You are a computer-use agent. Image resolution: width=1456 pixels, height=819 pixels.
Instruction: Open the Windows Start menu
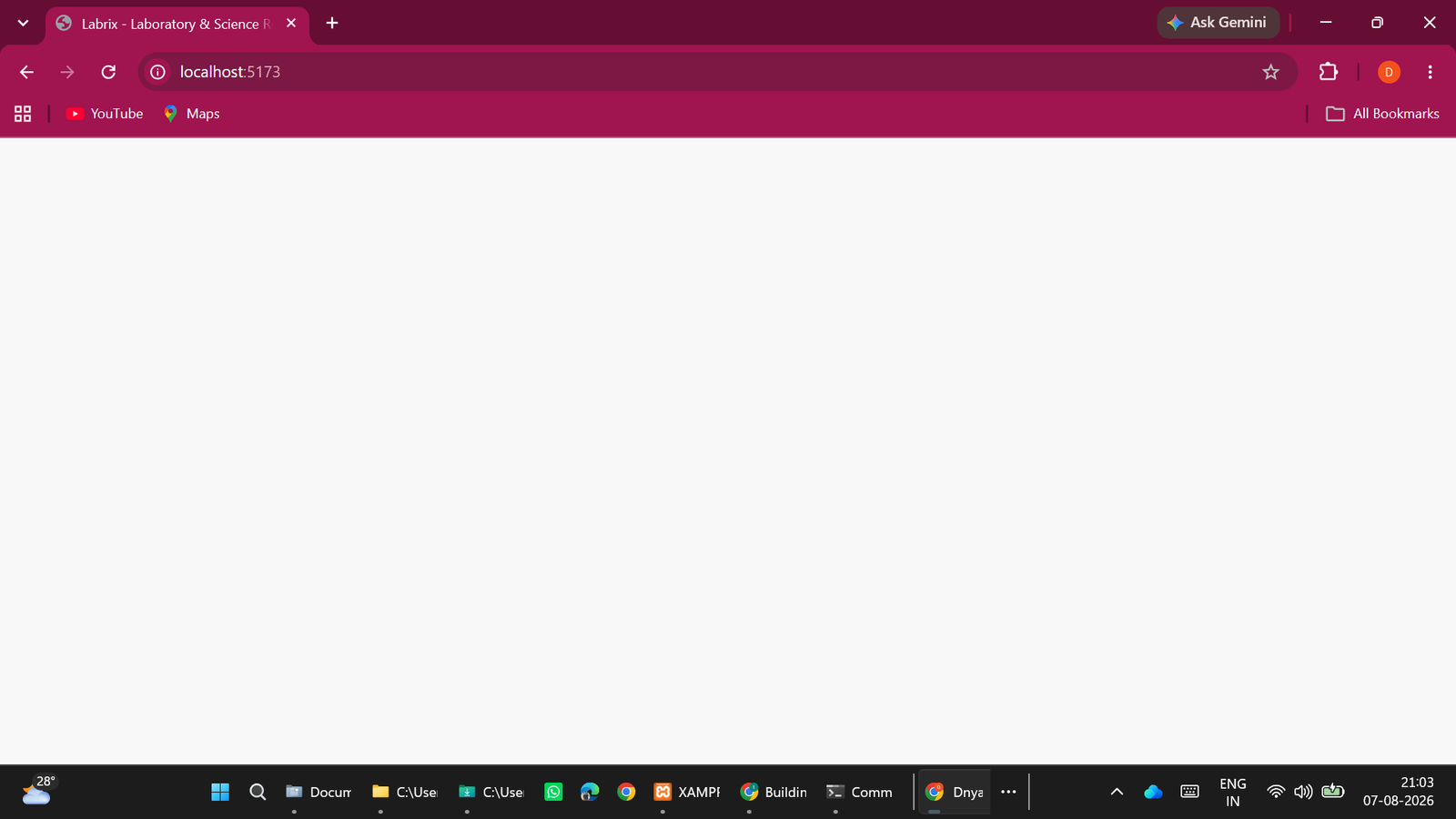(x=220, y=792)
